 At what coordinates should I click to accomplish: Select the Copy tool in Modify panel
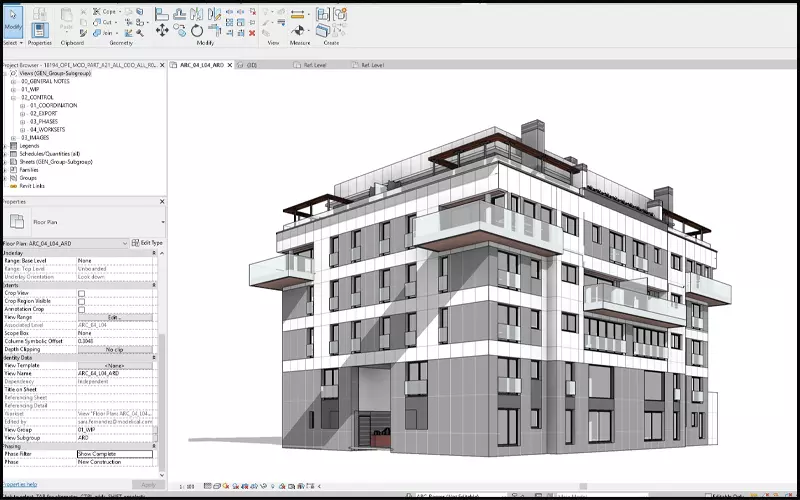(x=180, y=30)
